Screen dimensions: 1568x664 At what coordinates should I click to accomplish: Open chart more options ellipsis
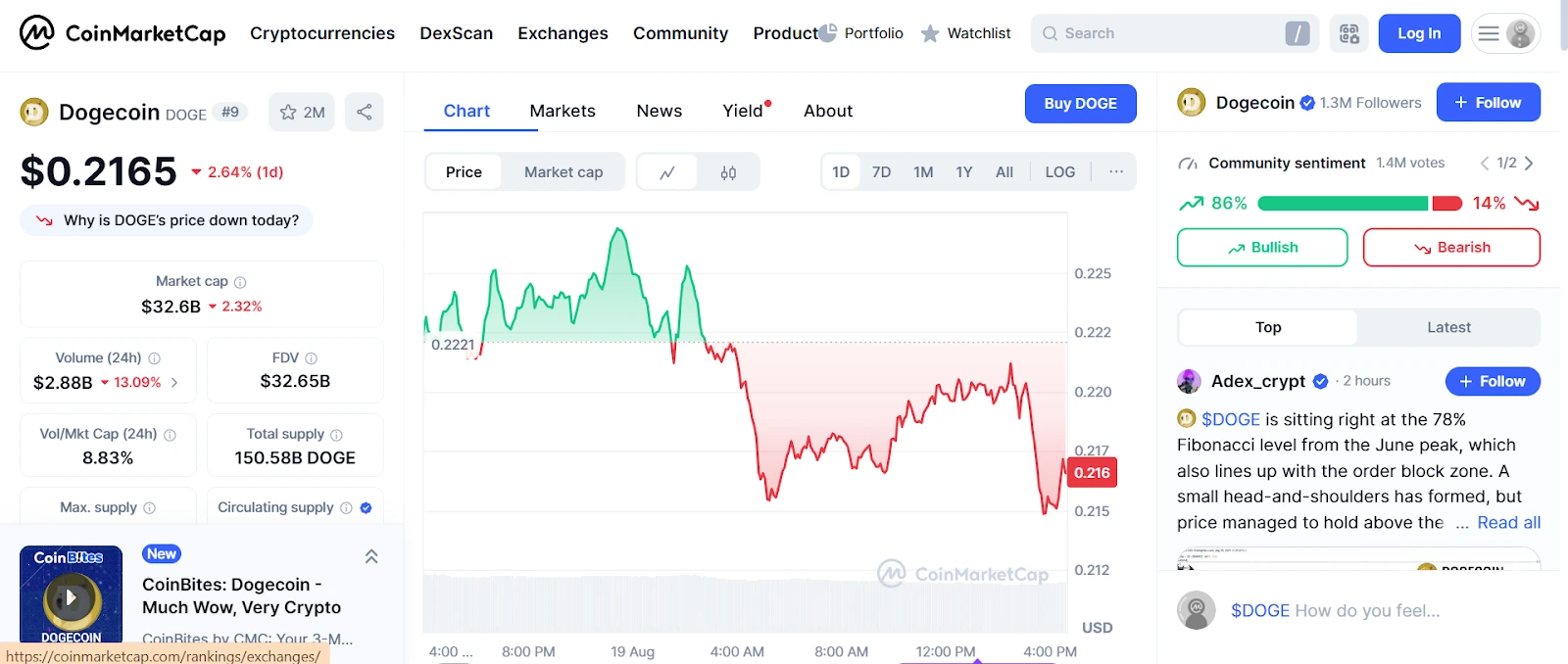tap(1116, 171)
